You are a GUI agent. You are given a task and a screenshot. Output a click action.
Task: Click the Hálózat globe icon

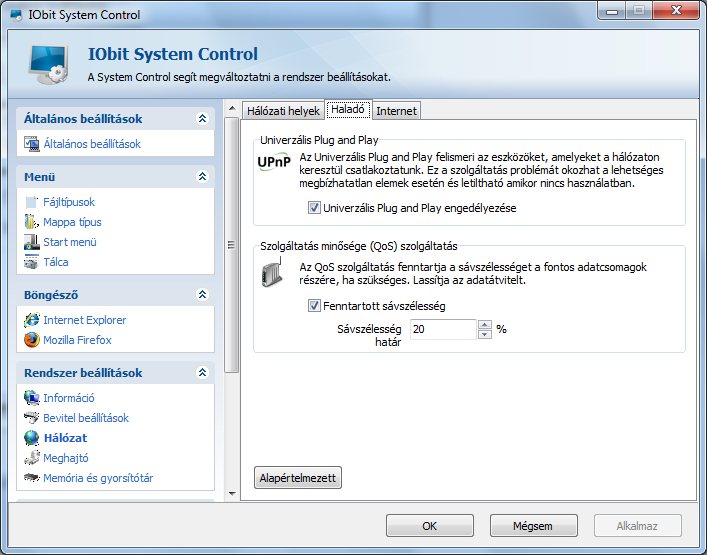click(32, 438)
